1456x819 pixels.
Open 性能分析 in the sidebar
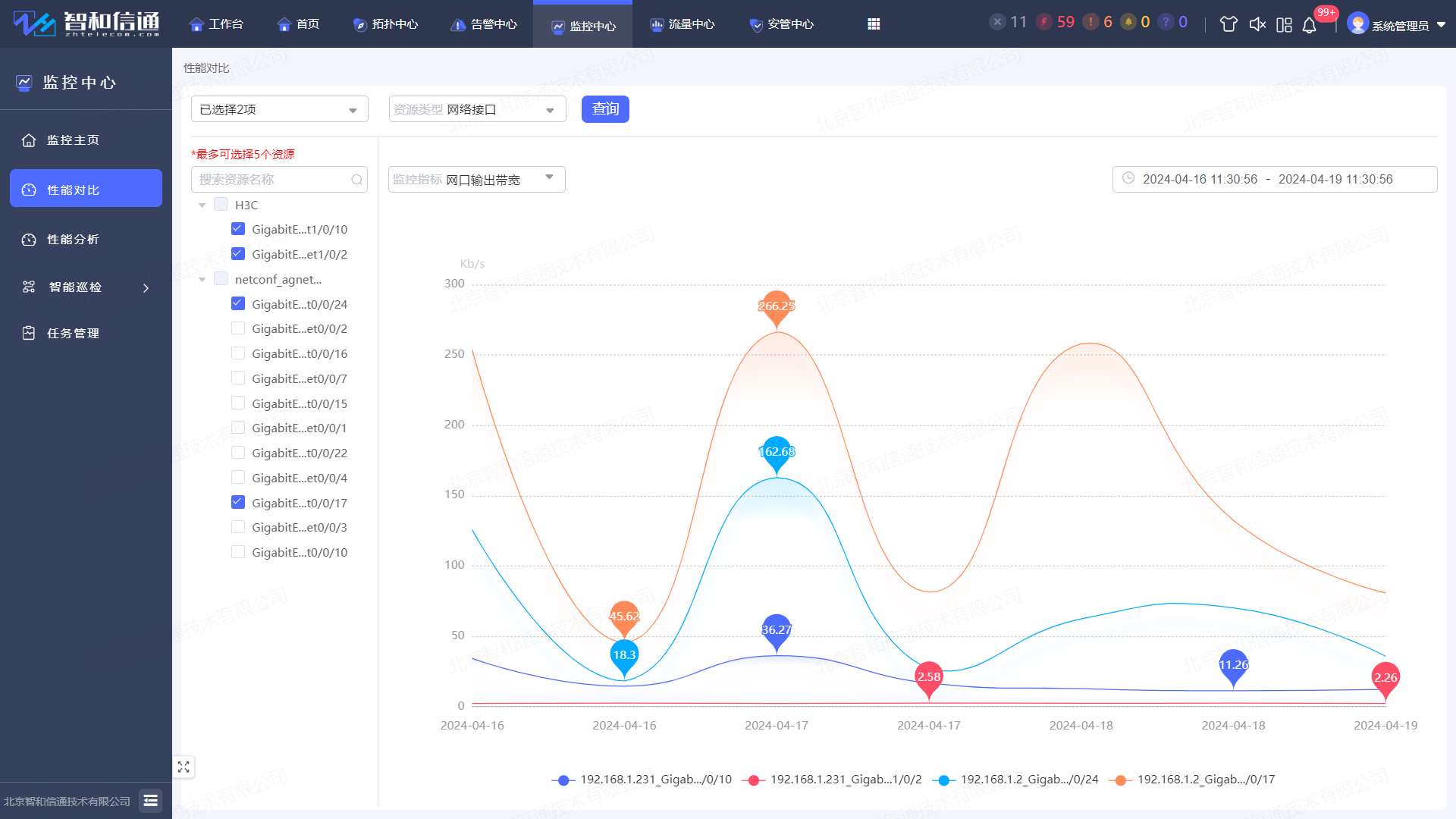(73, 240)
